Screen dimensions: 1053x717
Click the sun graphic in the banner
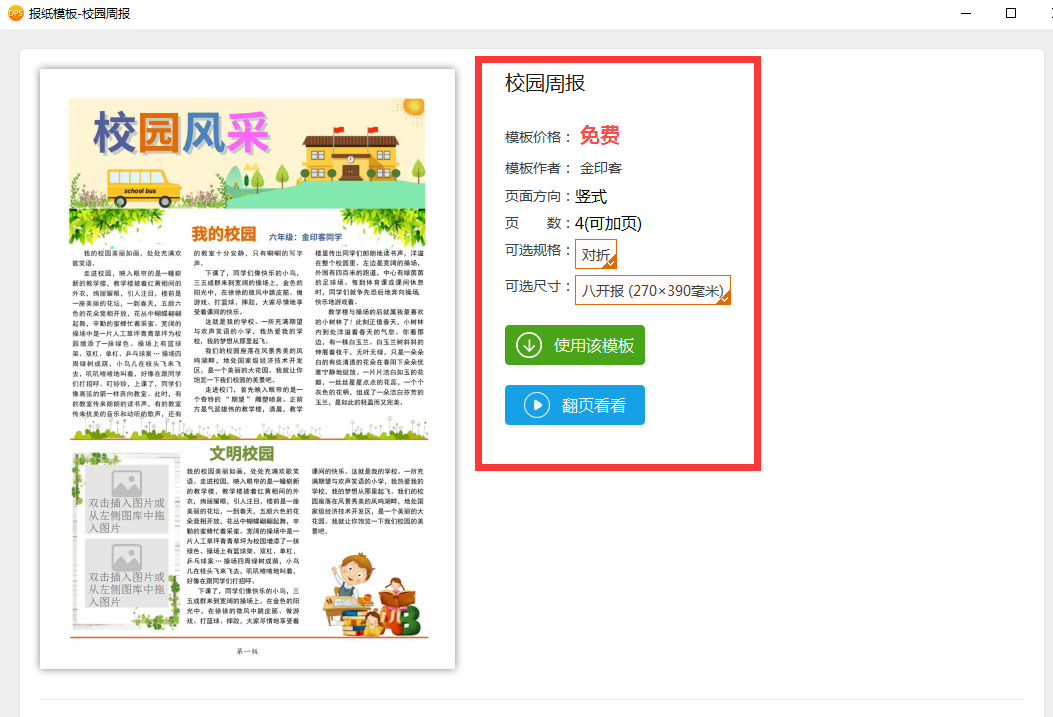tap(412, 107)
